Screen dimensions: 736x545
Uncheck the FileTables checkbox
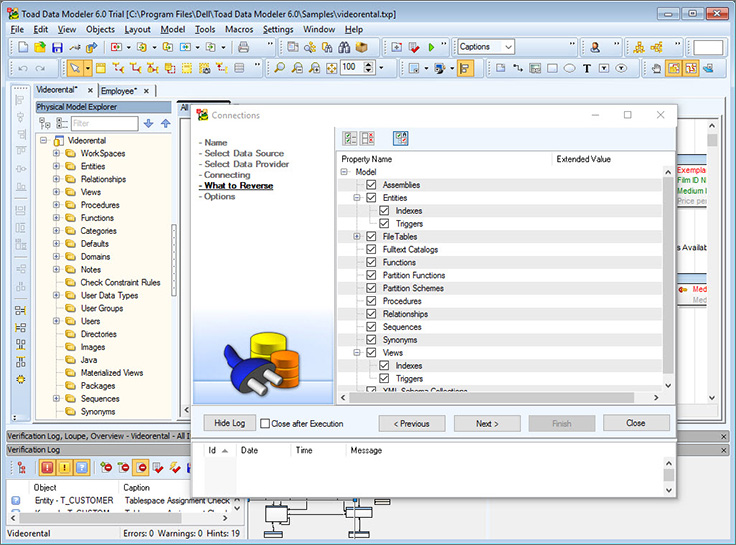[x=371, y=236]
